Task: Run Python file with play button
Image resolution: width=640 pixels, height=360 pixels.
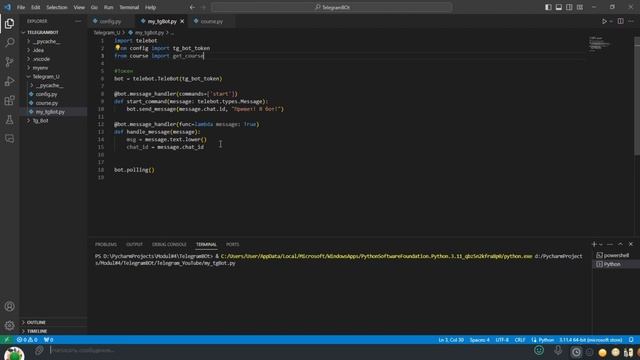Action: pos(604,21)
